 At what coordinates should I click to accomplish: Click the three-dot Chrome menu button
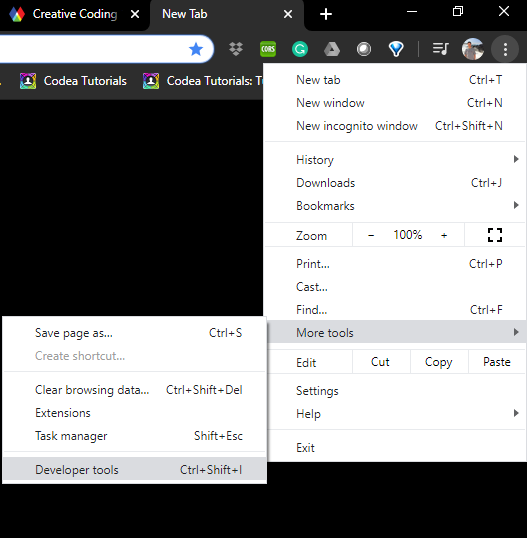pos(505,49)
